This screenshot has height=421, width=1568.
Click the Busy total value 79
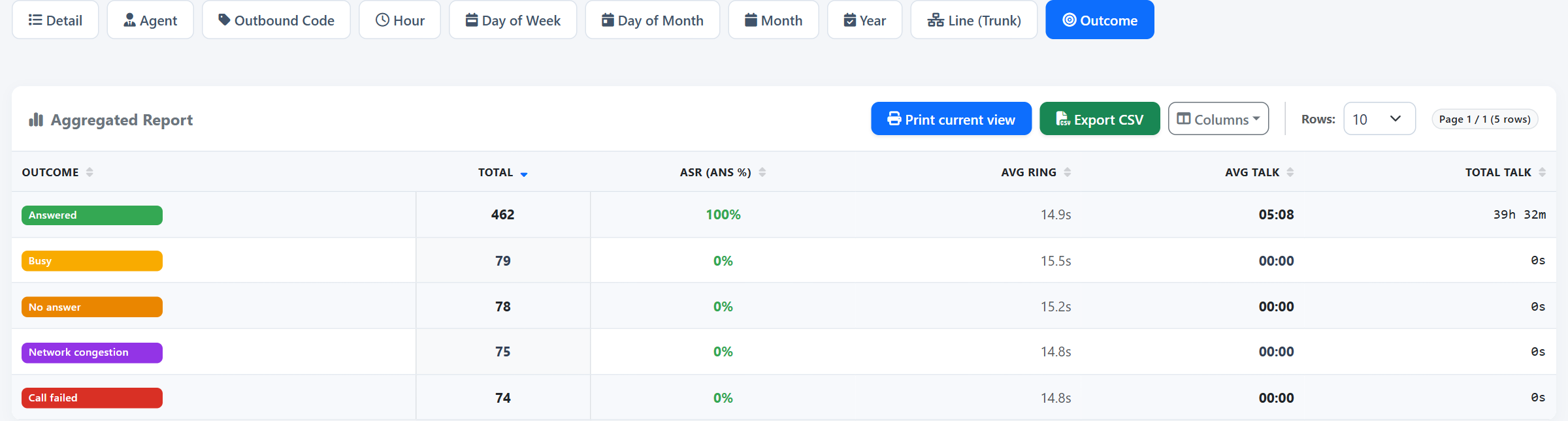click(x=503, y=261)
